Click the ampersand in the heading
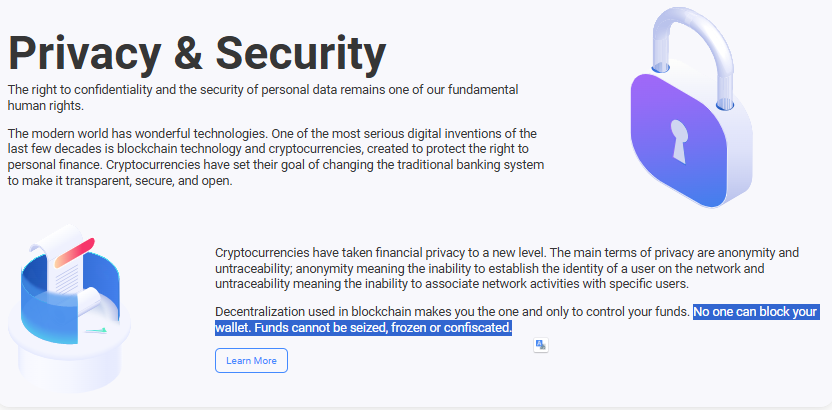The image size is (832, 410). coord(188,54)
